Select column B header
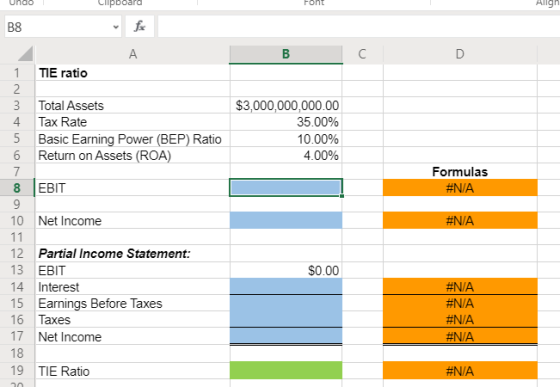Screen dimensions: 560x387 coord(286,54)
